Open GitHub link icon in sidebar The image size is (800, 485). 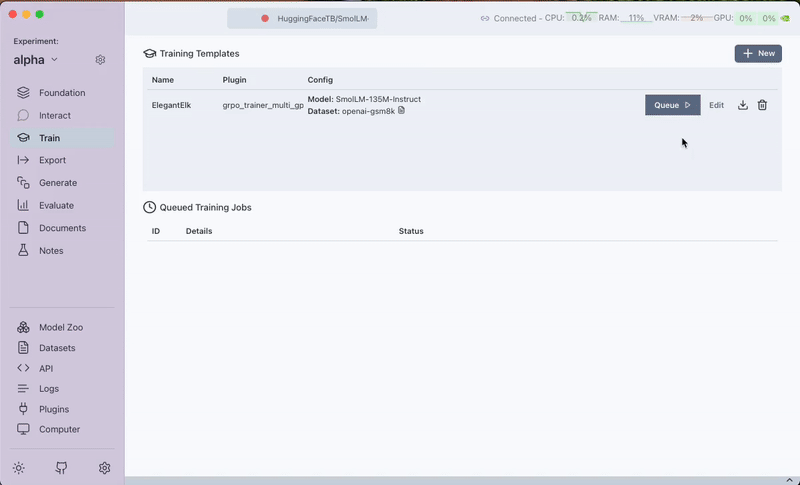click(x=61, y=468)
